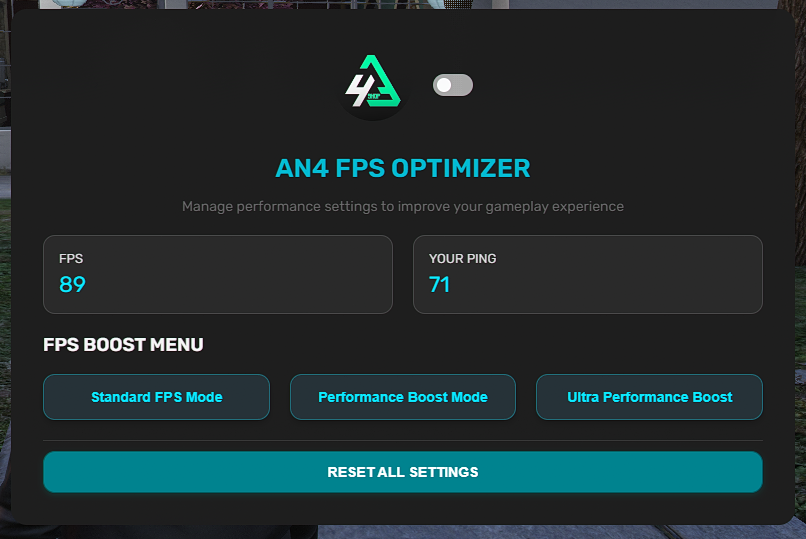Screen dimensions: 806x539
Task: Click the FPS label text
Action: click(x=71, y=259)
